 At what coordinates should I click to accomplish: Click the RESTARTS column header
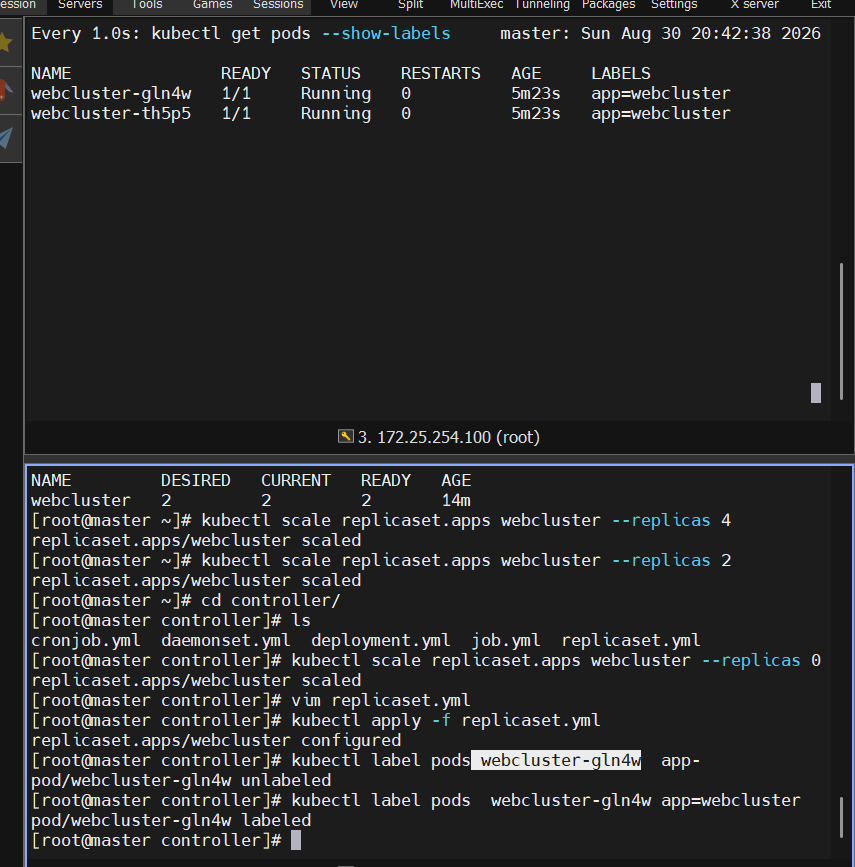(440, 74)
